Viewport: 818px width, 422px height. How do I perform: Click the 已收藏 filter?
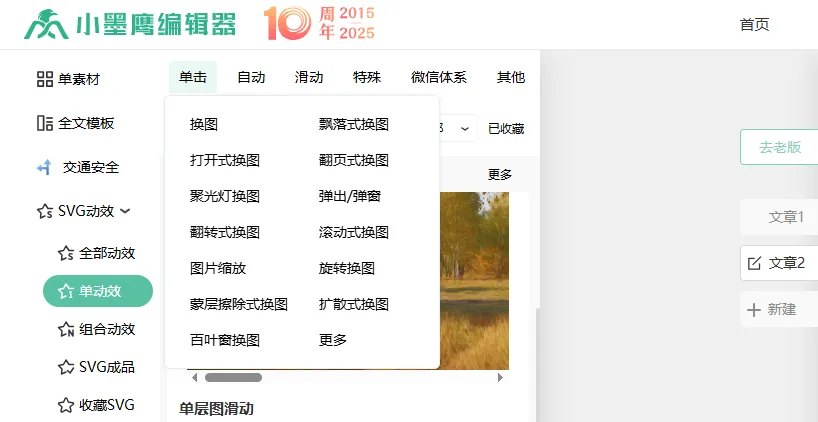coord(506,129)
